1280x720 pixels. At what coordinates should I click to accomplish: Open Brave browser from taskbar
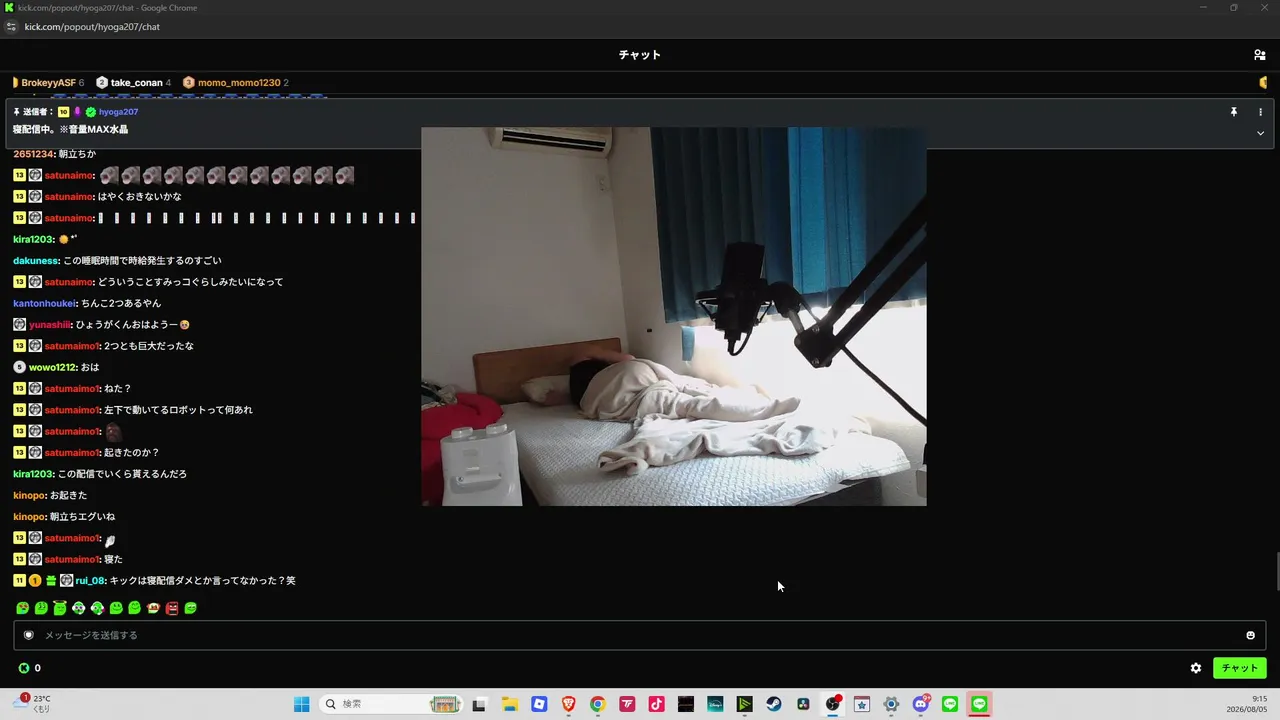click(568, 704)
